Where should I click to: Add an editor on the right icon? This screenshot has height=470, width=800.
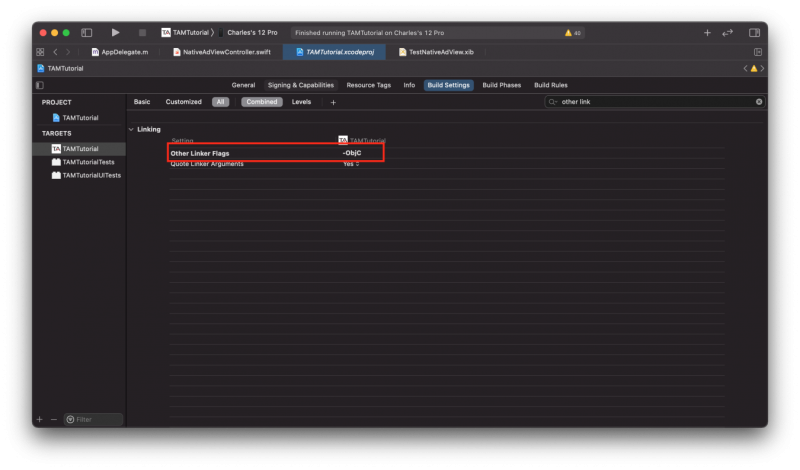(x=758, y=52)
